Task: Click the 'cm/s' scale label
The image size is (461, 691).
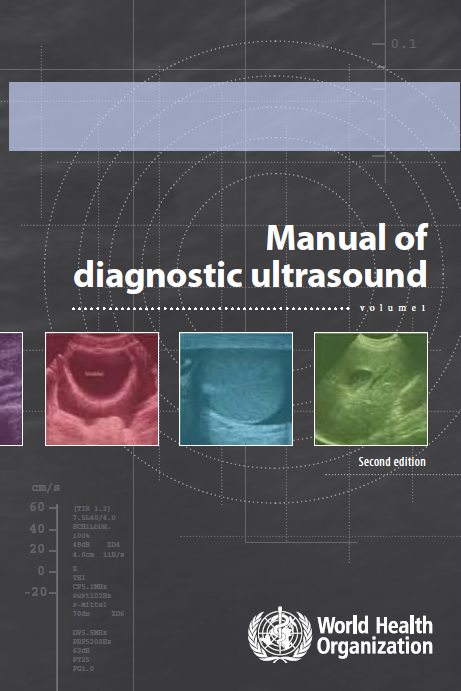Action: [x=46, y=488]
